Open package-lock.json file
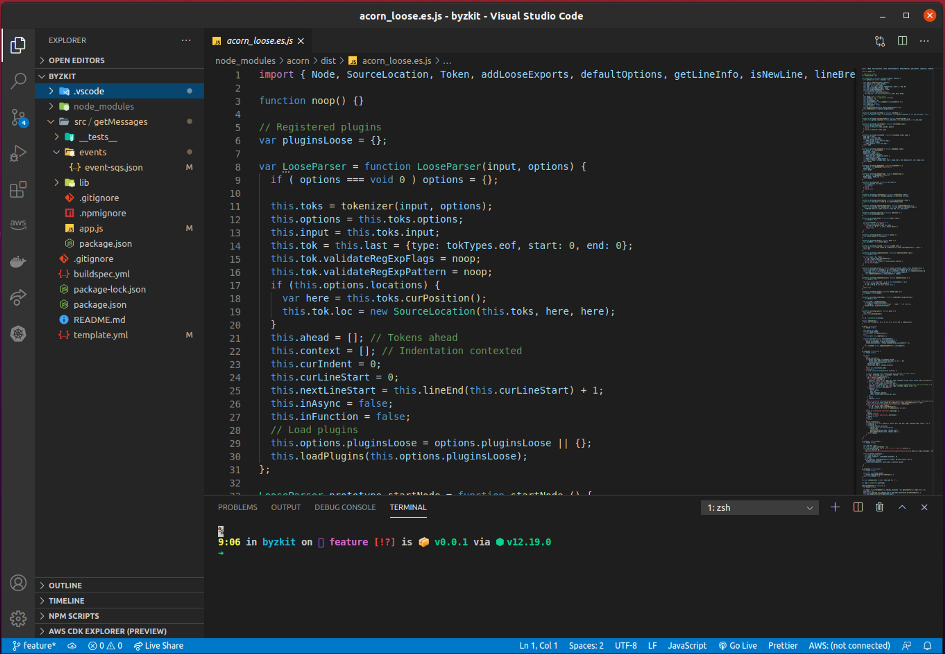 pos(119,289)
